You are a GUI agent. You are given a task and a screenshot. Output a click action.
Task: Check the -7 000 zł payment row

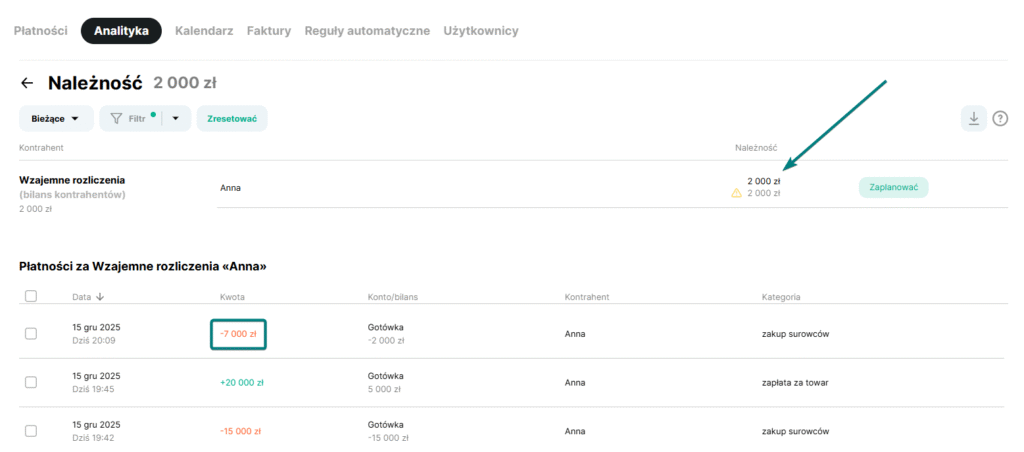coord(30,333)
